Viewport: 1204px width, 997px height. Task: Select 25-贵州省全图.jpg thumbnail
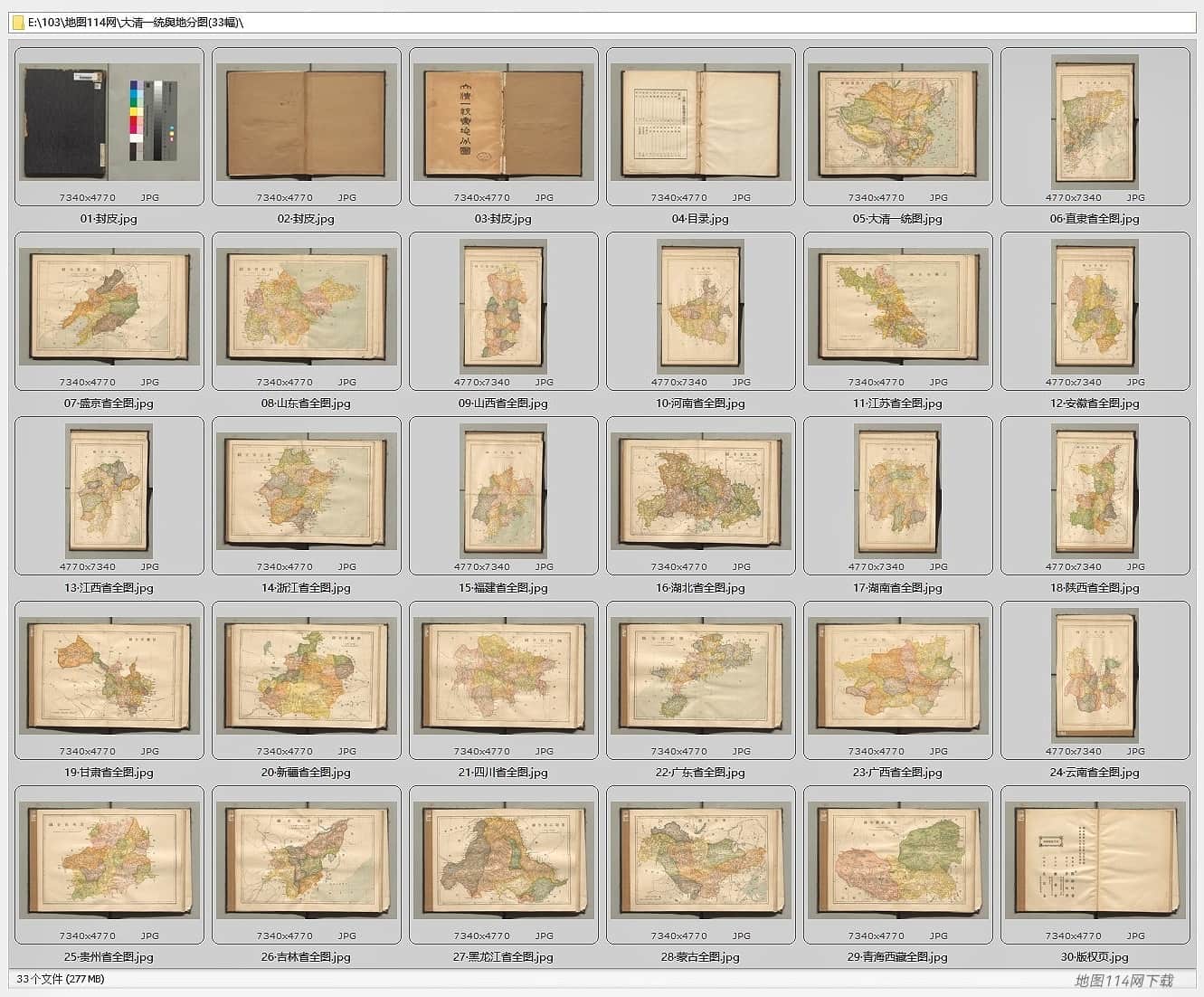(x=109, y=865)
